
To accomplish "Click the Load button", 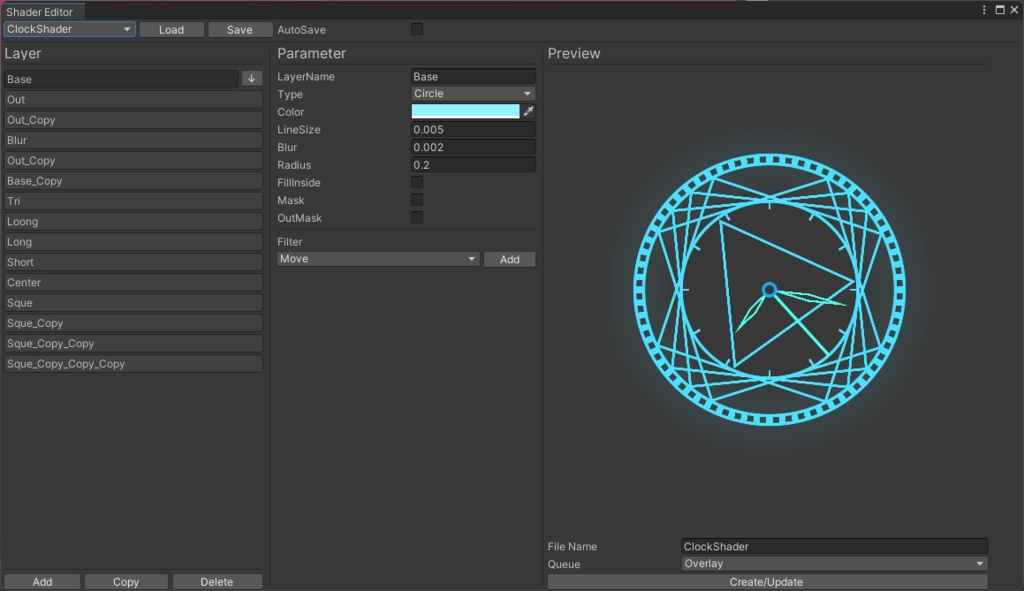I will coord(171,29).
